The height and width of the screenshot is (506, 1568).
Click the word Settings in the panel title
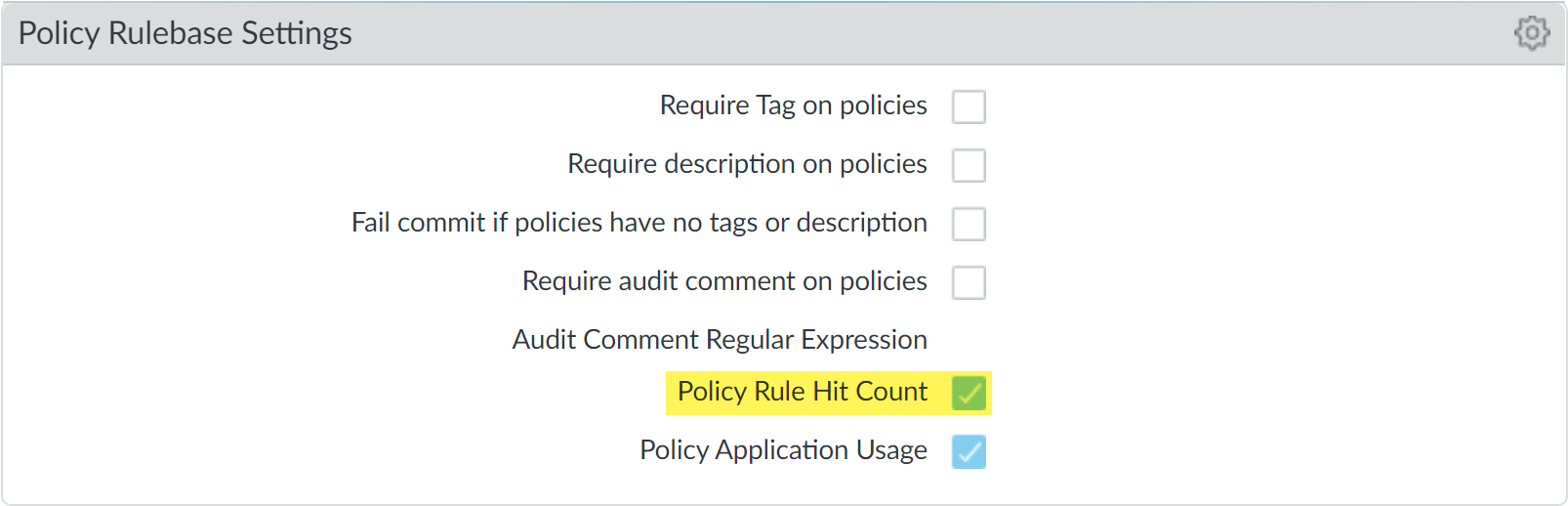click(296, 33)
